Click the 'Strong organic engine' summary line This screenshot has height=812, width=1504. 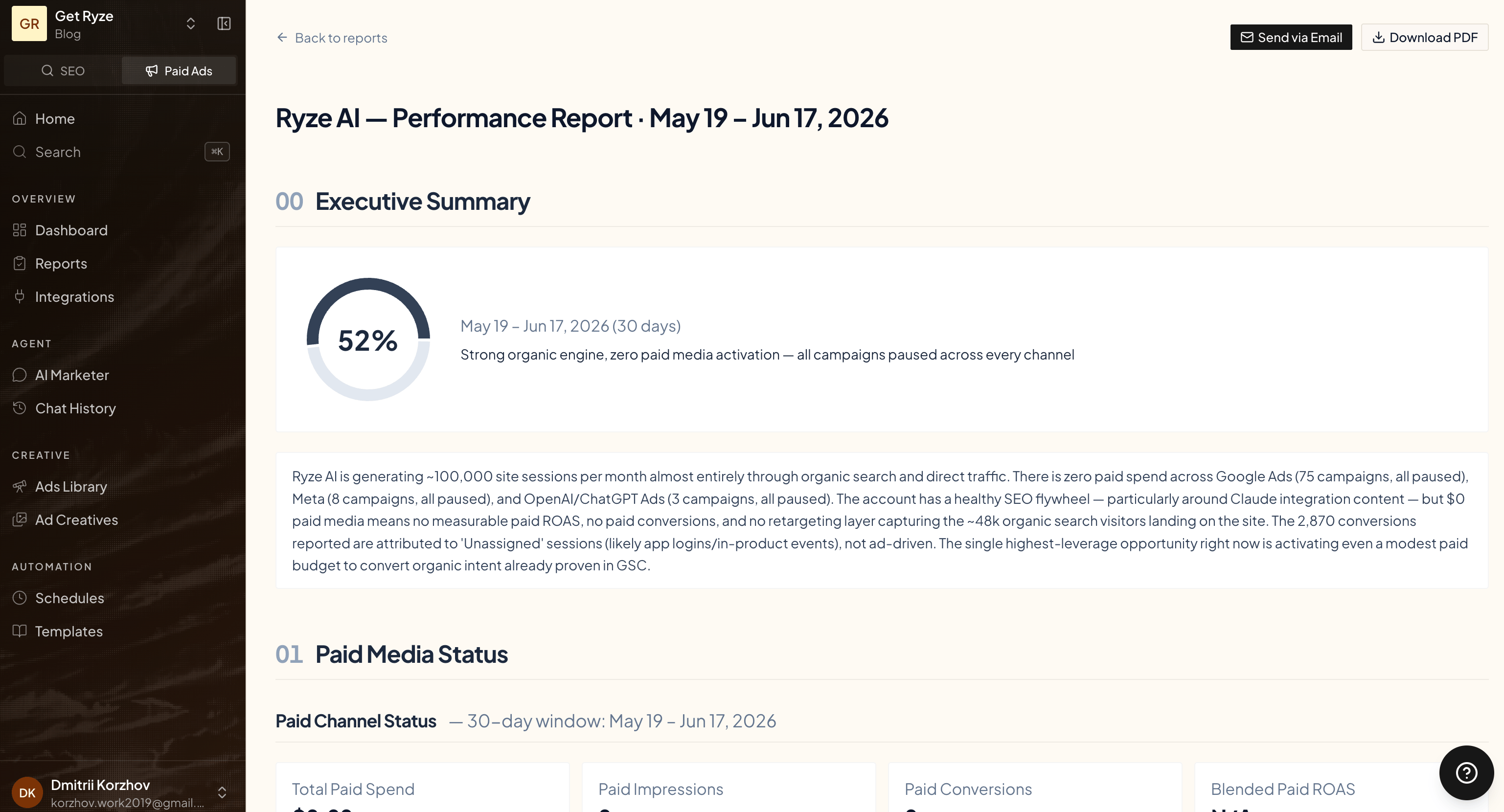click(x=767, y=354)
